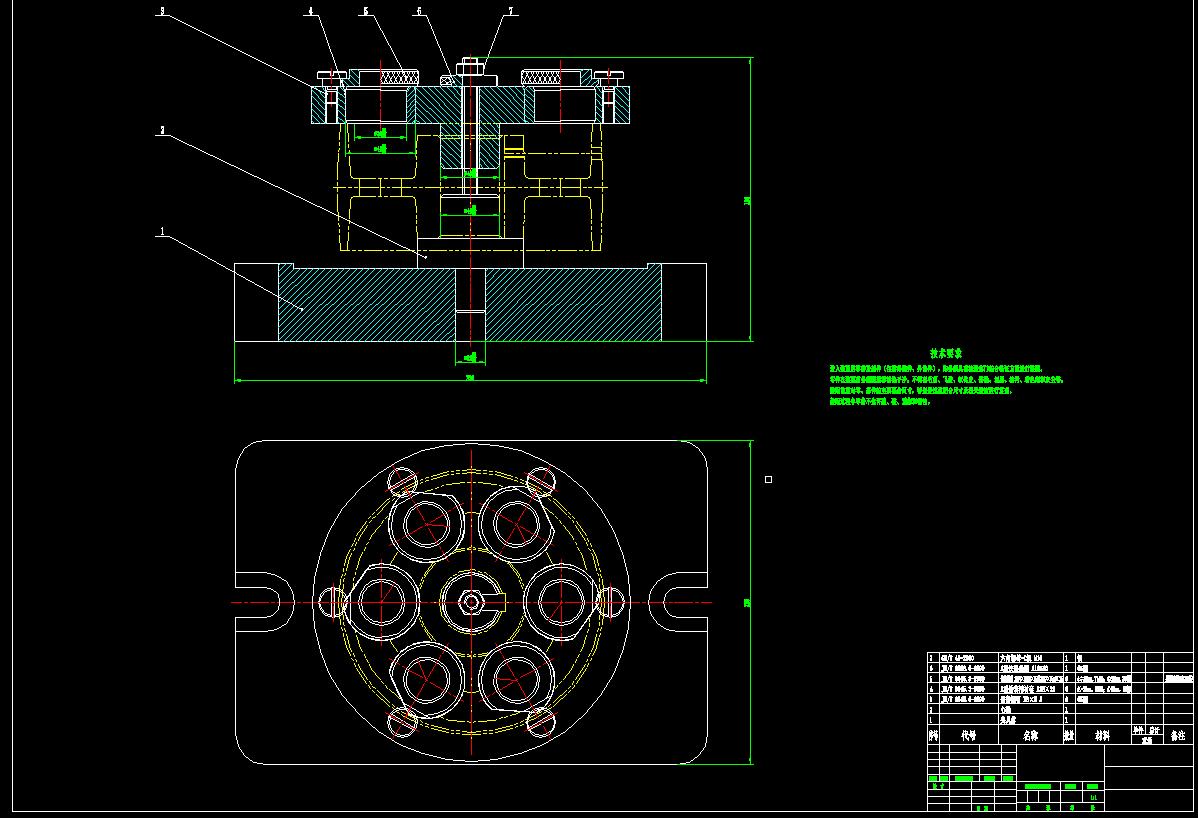Select central hex nut in plan view
The image size is (1198, 818).
click(471, 603)
